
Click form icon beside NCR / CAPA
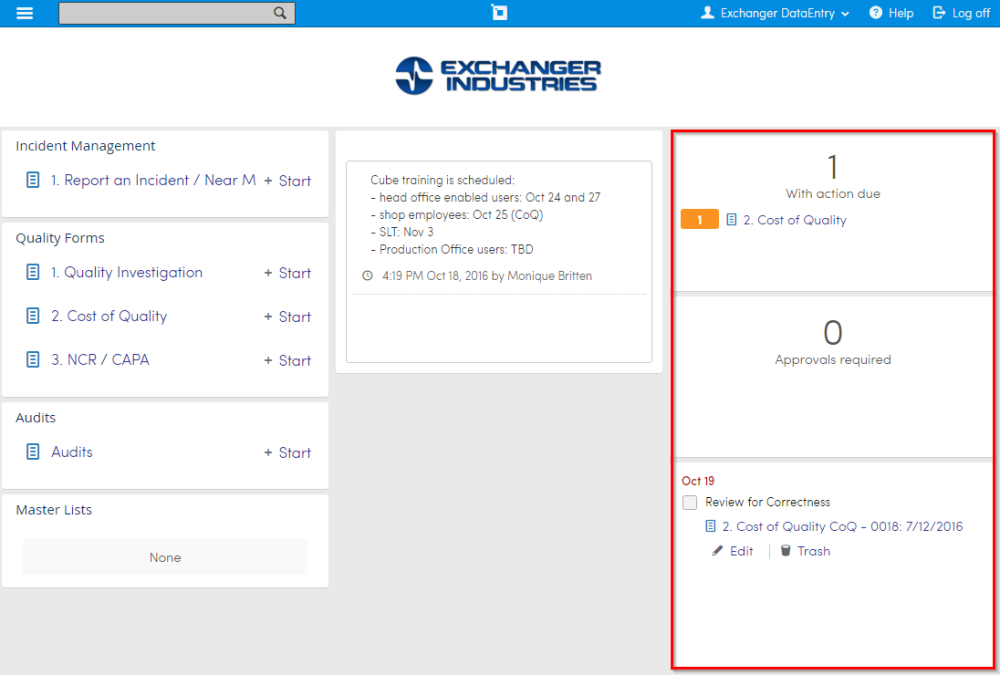[x=33, y=360]
